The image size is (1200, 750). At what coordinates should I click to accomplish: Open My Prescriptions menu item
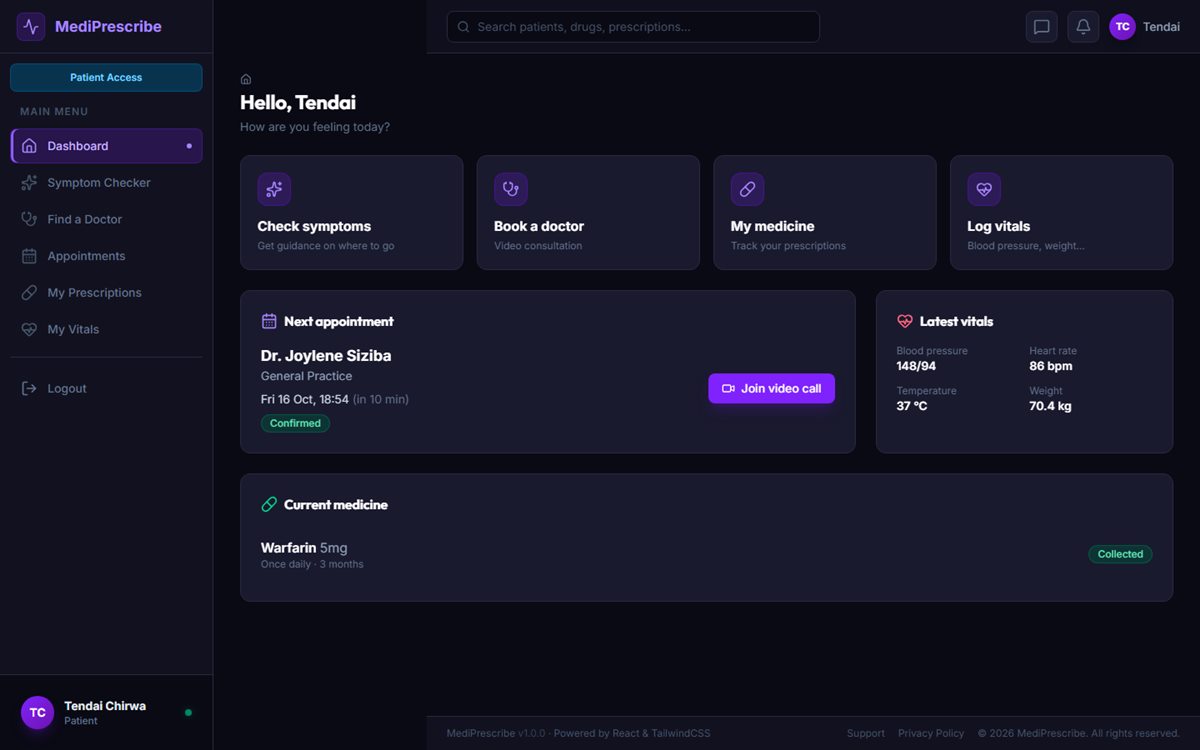pyautogui.click(x=106, y=293)
